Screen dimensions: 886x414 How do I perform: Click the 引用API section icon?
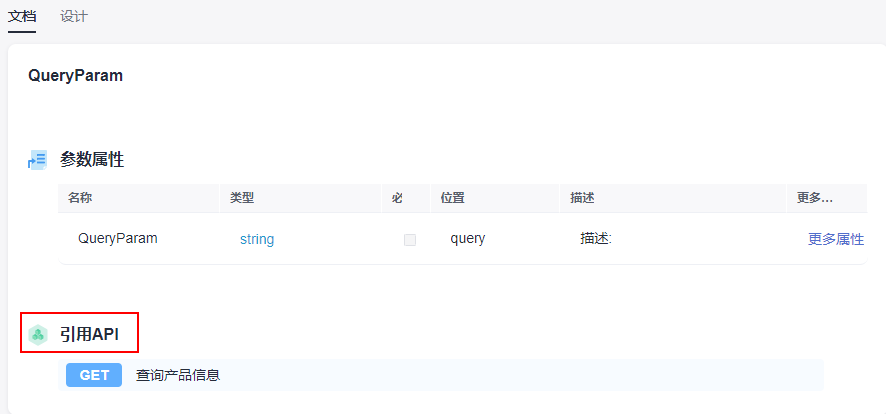coord(38,335)
